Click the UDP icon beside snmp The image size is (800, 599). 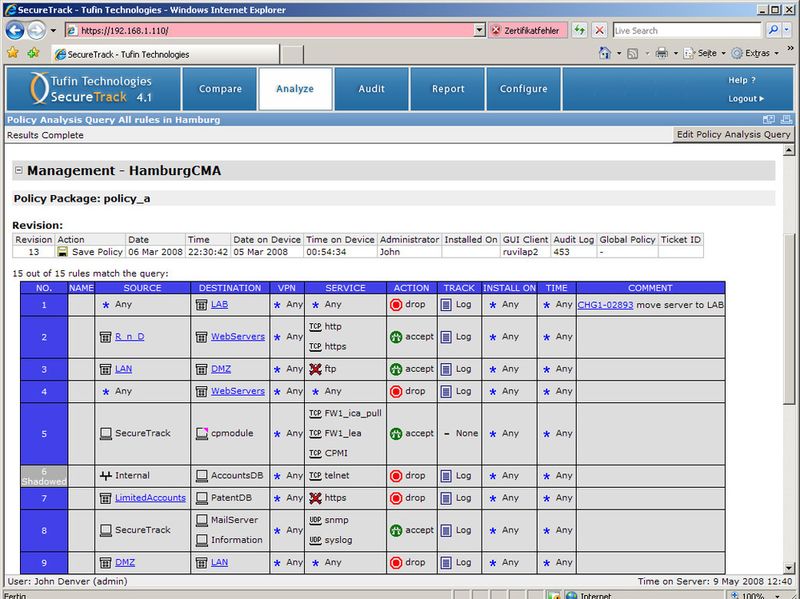point(315,520)
